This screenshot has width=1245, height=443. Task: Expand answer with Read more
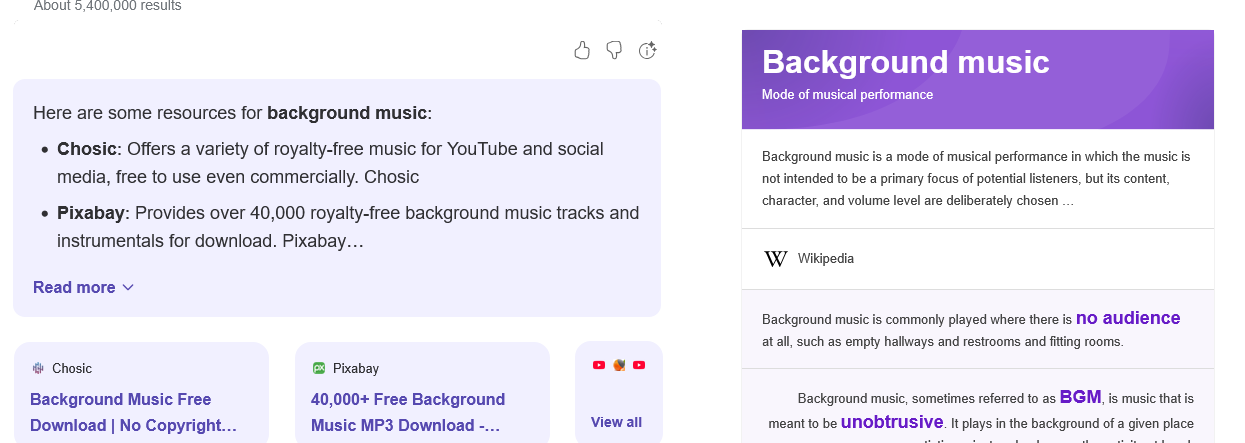coord(74,287)
